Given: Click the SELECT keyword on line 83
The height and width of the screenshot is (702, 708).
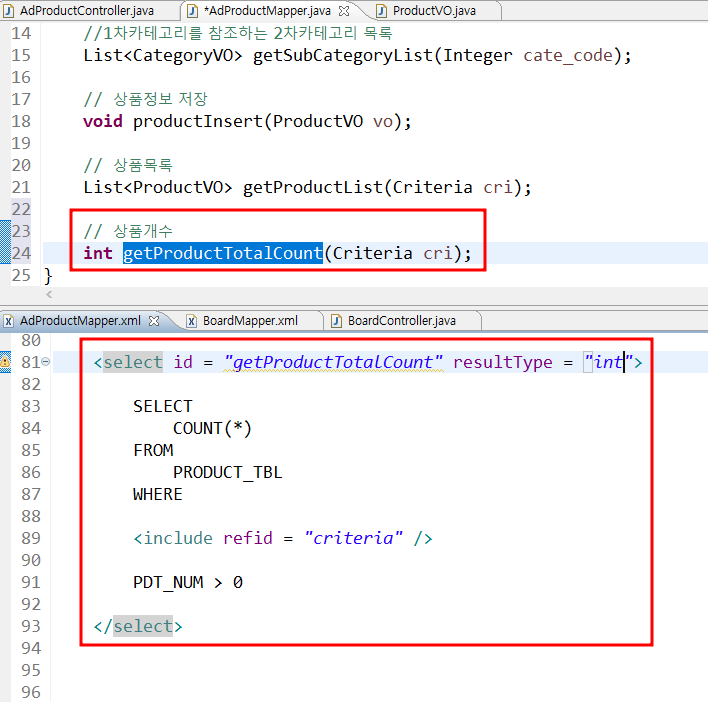Looking at the screenshot, I should point(163,406).
